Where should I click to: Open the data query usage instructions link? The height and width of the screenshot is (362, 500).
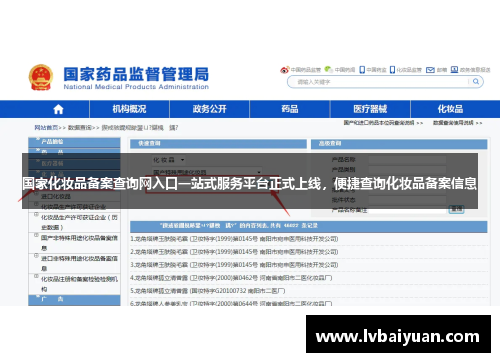click(x=457, y=123)
